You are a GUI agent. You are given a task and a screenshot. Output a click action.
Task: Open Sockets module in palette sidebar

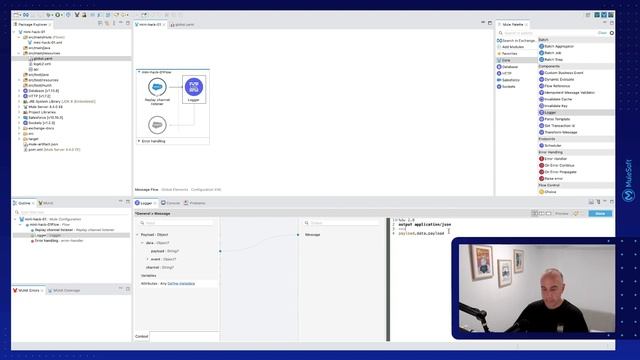[x=506, y=87]
